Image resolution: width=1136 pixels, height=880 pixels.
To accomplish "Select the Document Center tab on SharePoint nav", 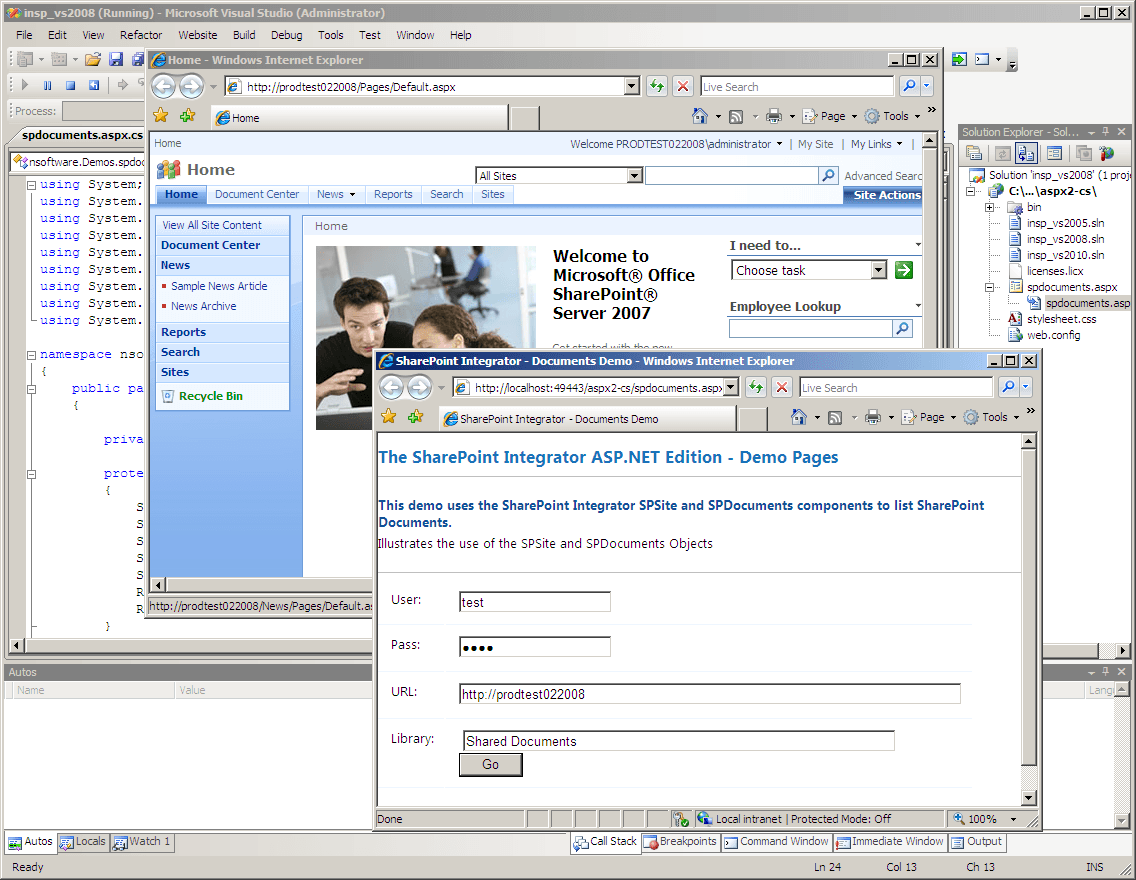I will [256, 194].
